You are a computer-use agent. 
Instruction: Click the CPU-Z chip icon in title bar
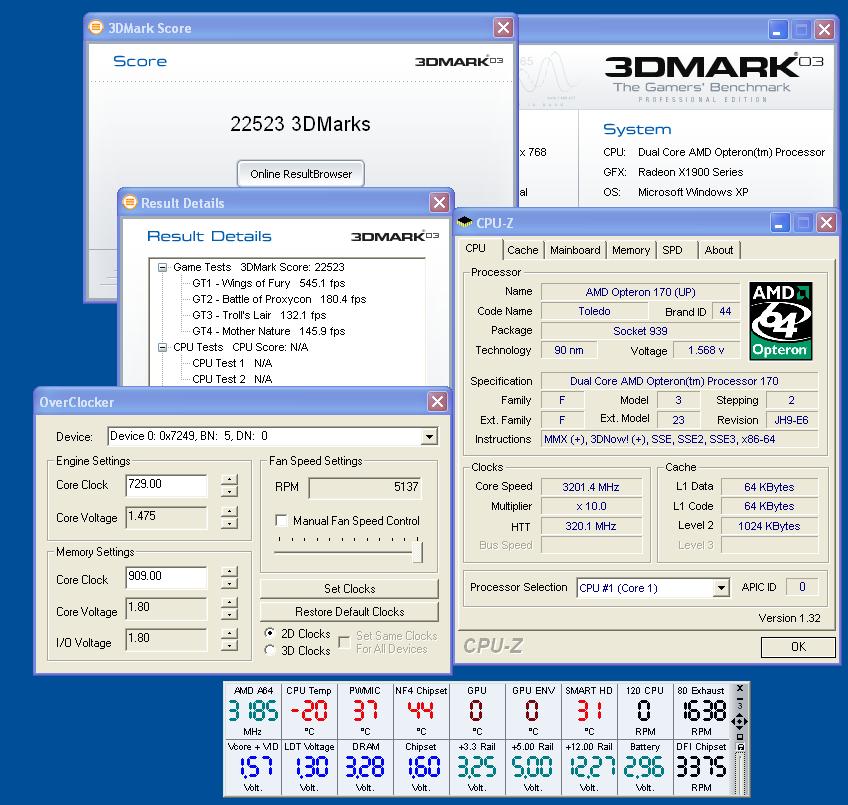pyautogui.click(x=465, y=221)
